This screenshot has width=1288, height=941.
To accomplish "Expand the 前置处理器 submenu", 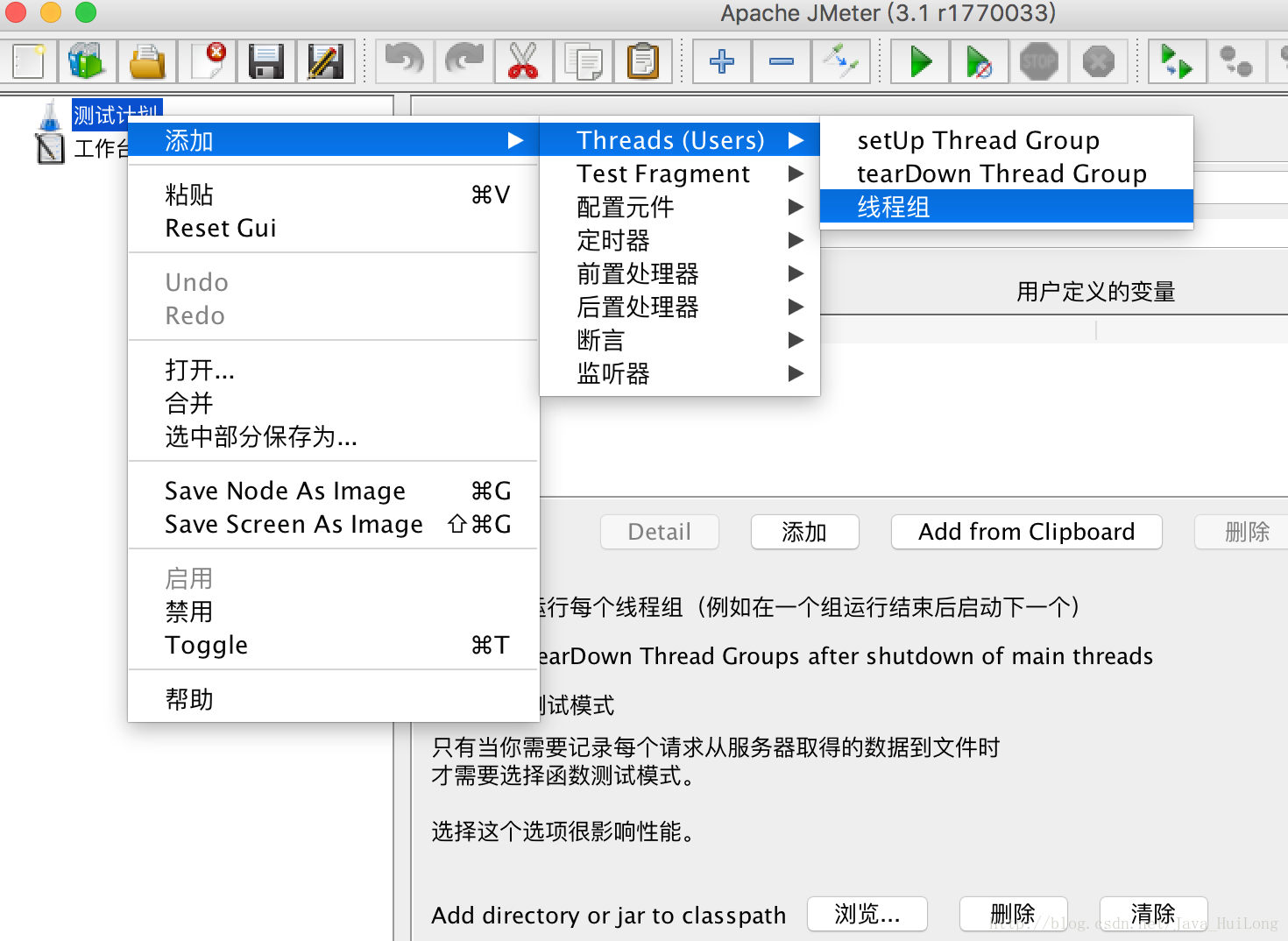I will point(680,273).
